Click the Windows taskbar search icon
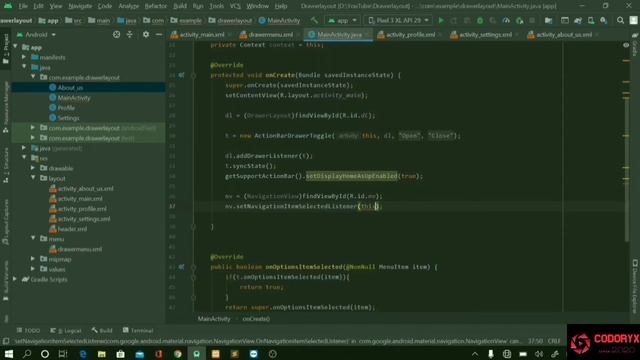The width and height of the screenshot is (640, 360). coord(27,354)
